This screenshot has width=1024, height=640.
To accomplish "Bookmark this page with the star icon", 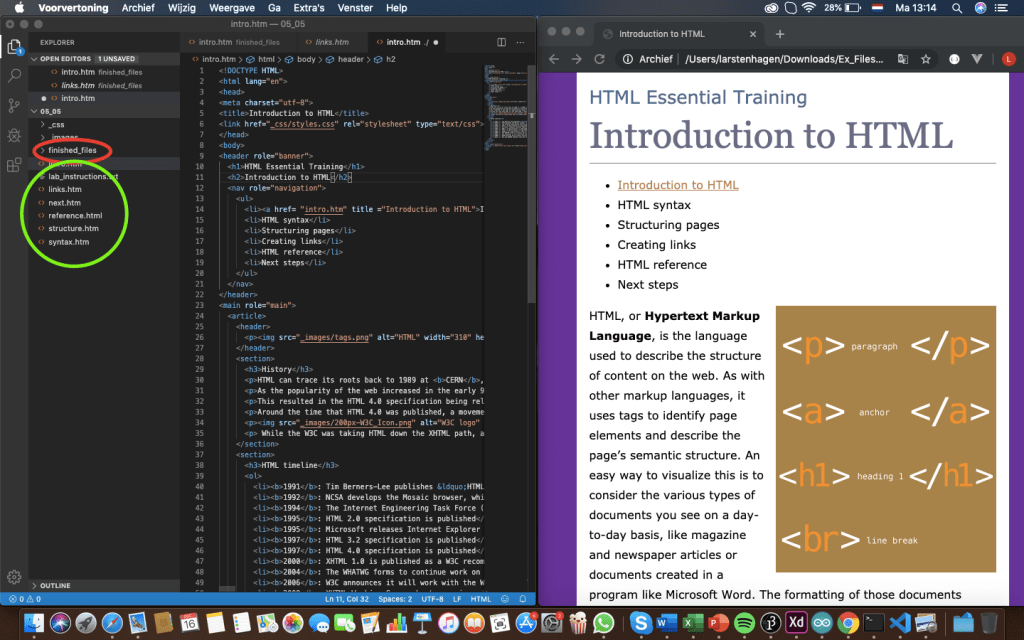I will tap(924, 59).
